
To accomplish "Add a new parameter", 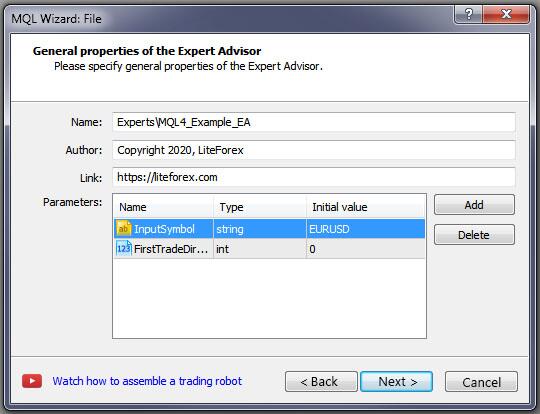I will (474, 205).
